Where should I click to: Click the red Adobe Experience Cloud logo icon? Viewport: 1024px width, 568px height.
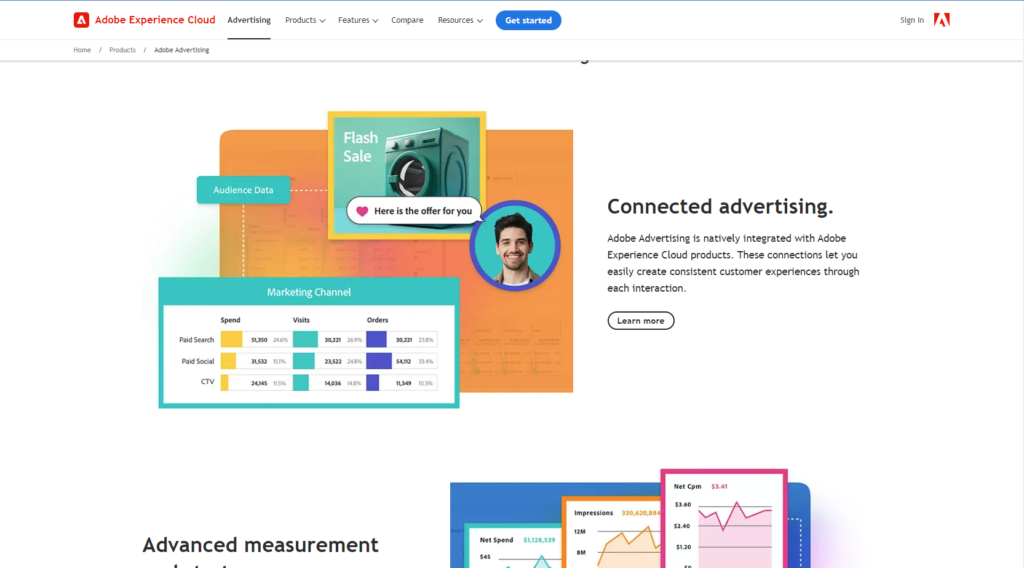81,20
